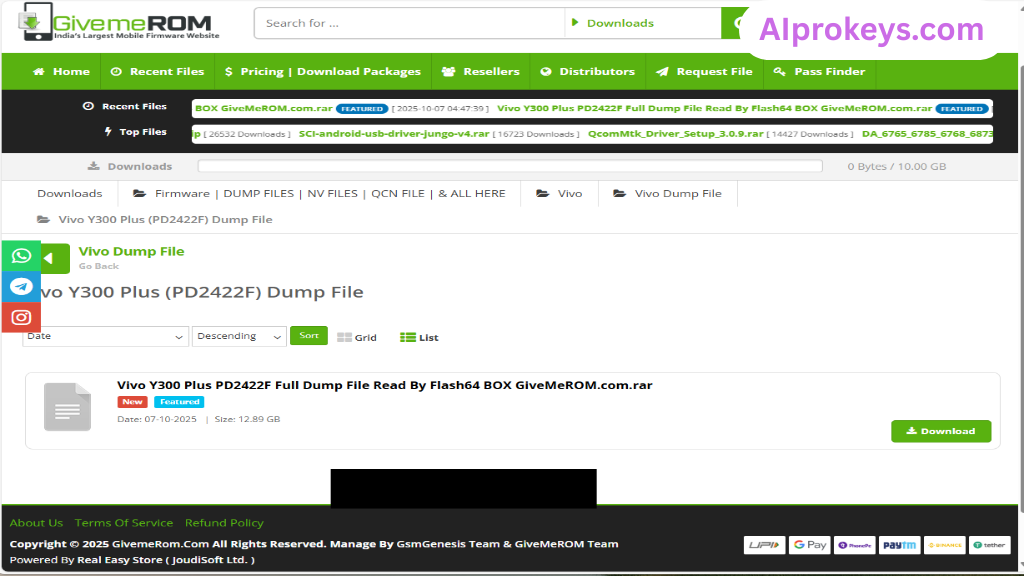The width and height of the screenshot is (1024, 576).
Task: Switch to List view
Action: [x=419, y=337]
